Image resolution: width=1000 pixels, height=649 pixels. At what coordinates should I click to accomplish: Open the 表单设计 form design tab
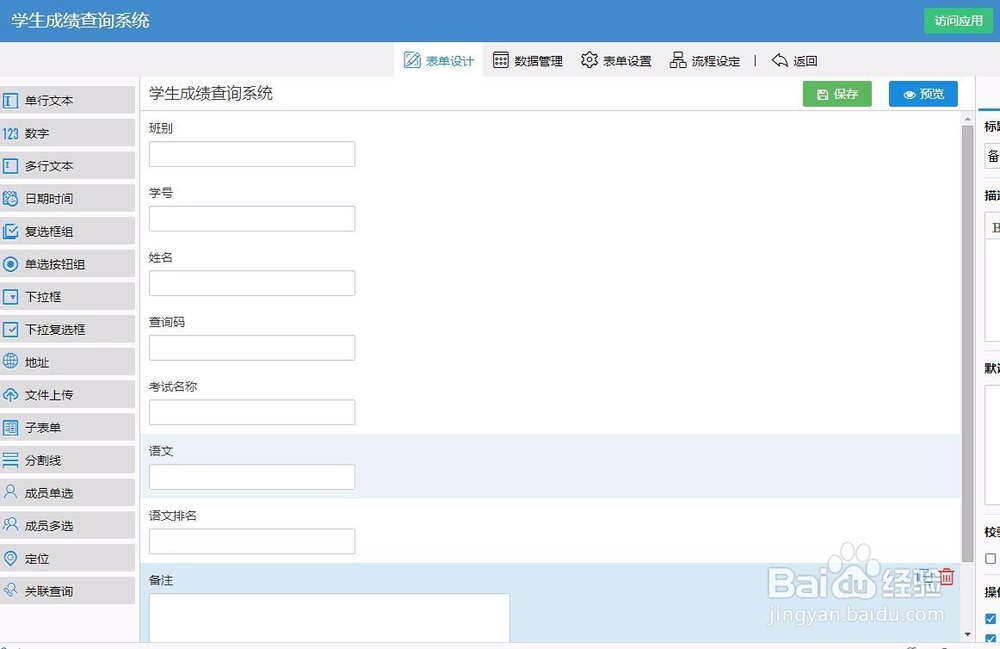[x=439, y=61]
